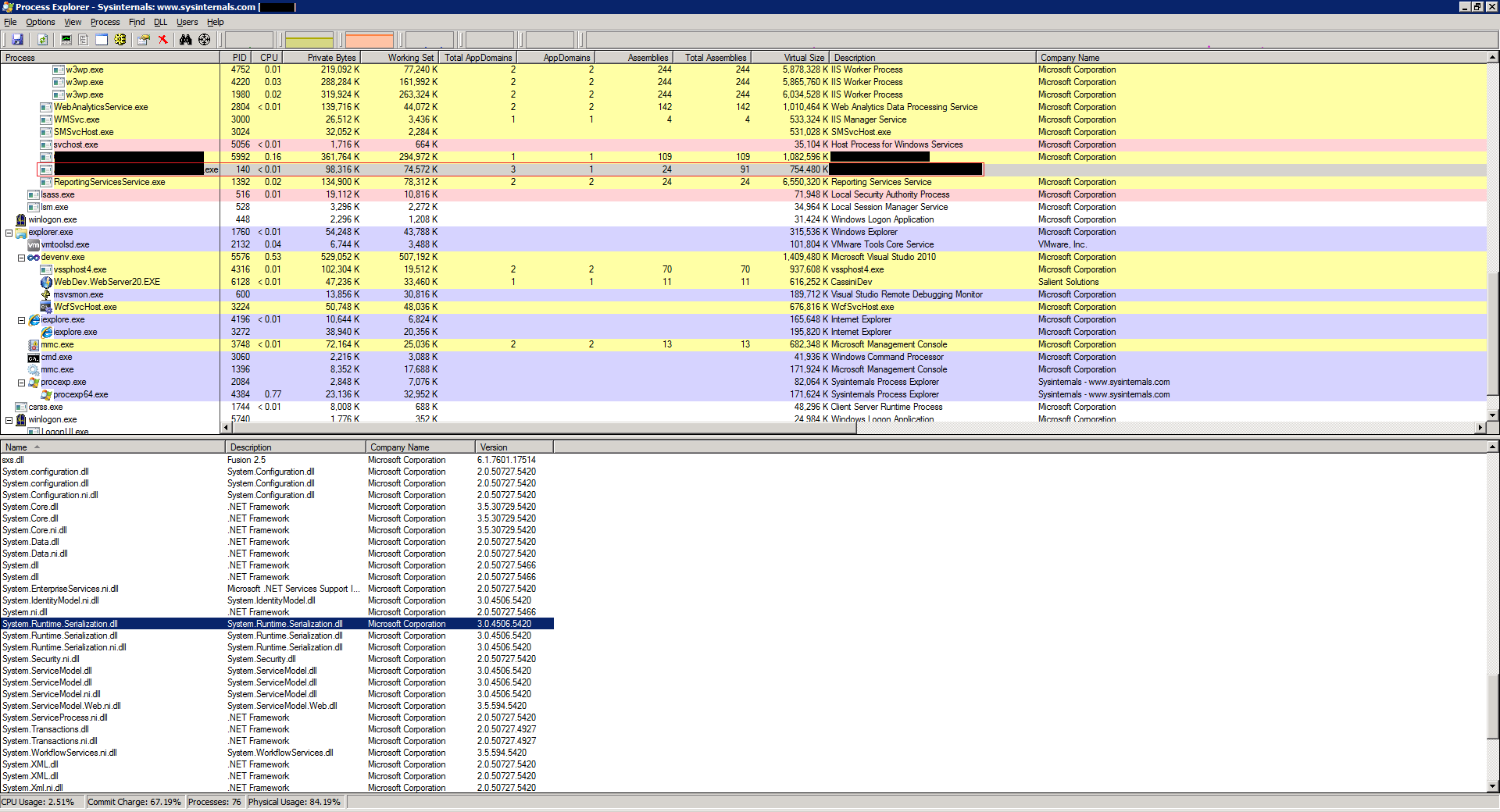The image size is (1500, 812).
Task: Click the cmd.exe console icon
Action: pos(34,357)
